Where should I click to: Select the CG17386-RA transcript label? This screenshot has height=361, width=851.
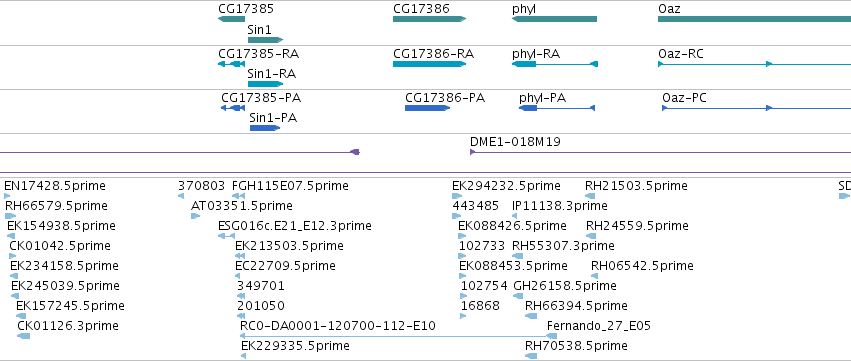coord(434,54)
